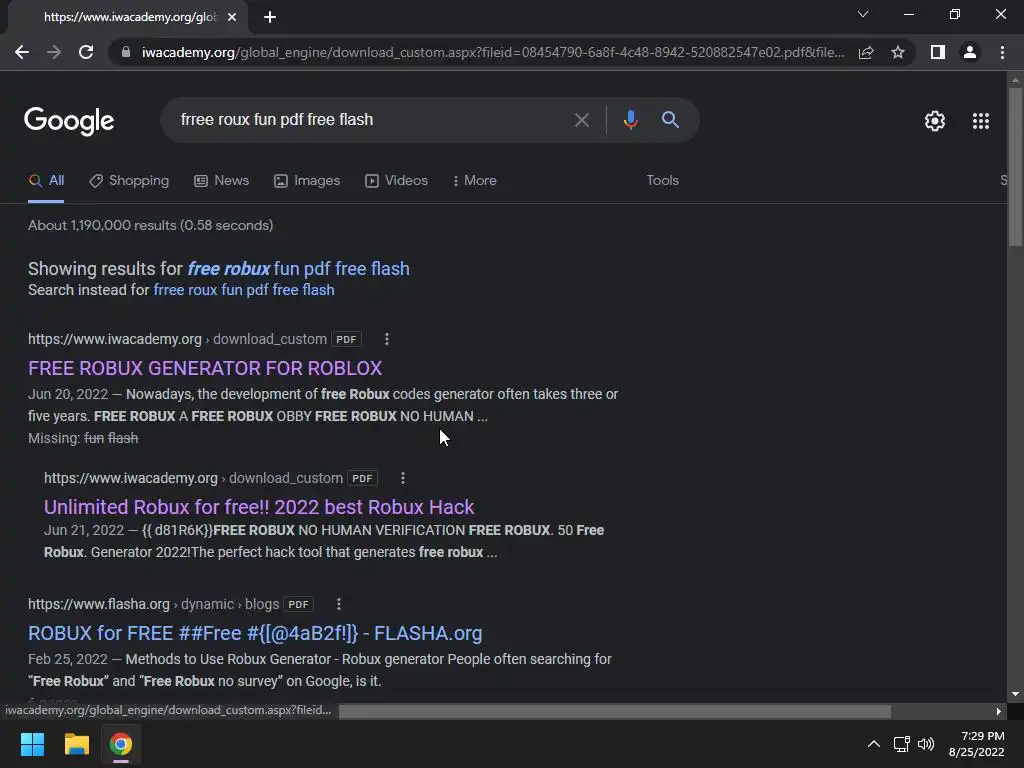This screenshot has width=1024, height=768.
Task: Open options for FREE ROBUX GENERATOR result
Action: click(387, 339)
